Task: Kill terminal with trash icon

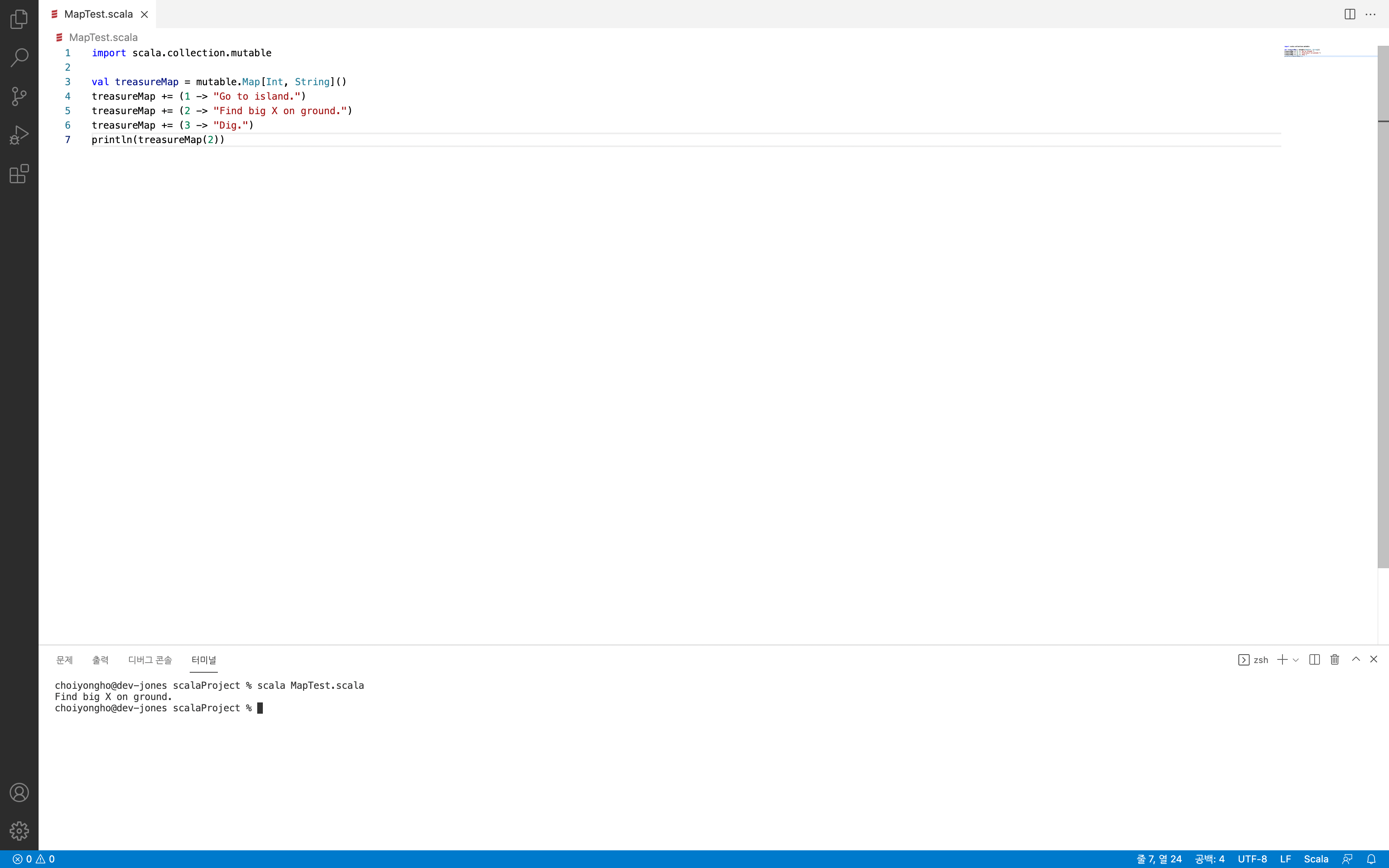Action: (1334, 659)
